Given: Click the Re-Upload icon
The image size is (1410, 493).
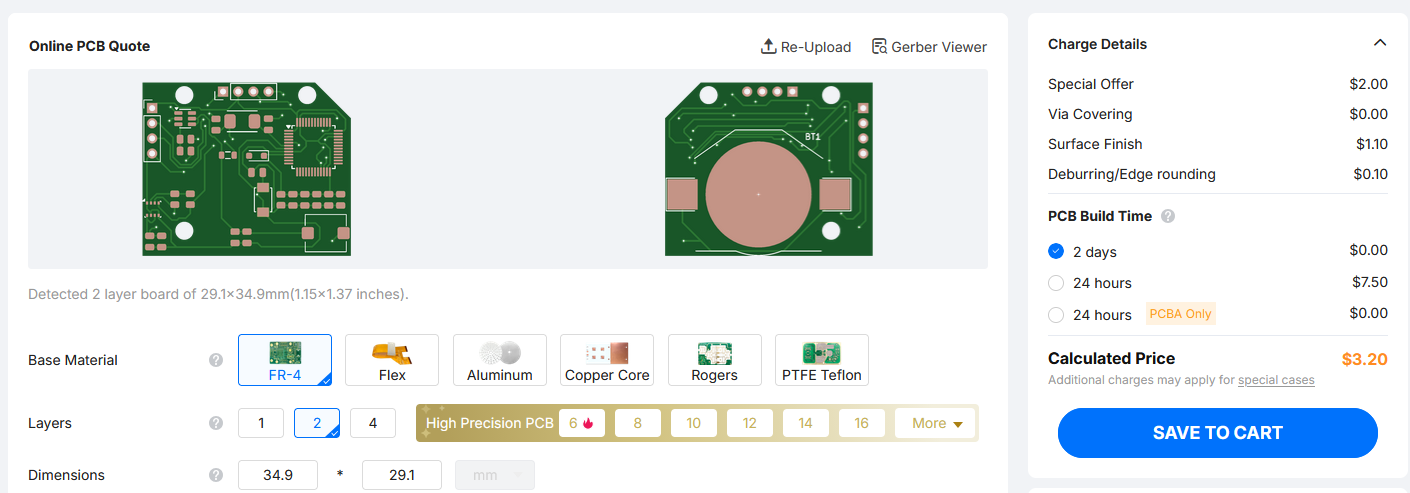Looking at the screenshot, I should 768,47.
